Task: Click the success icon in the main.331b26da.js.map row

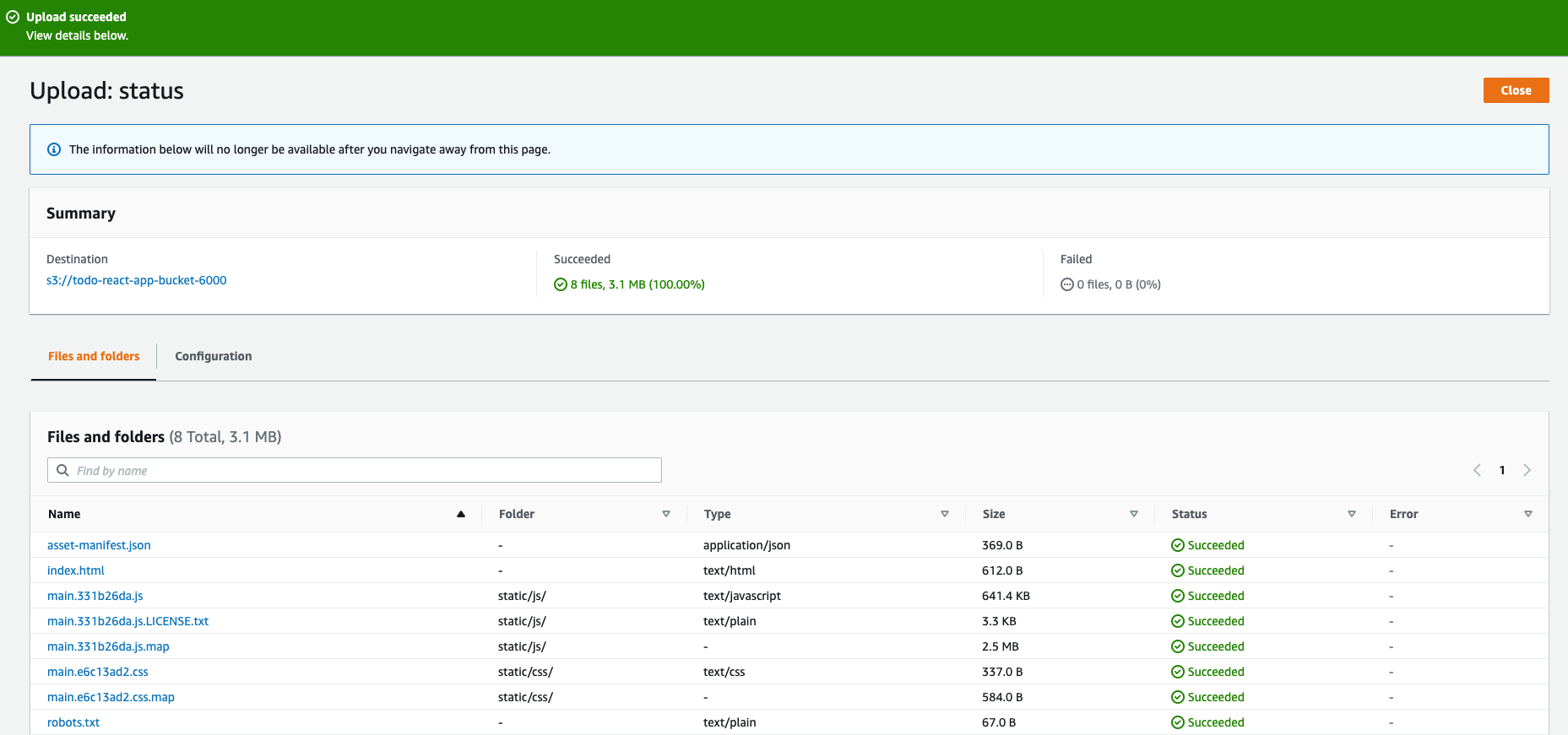Action: pos(1178,646)
